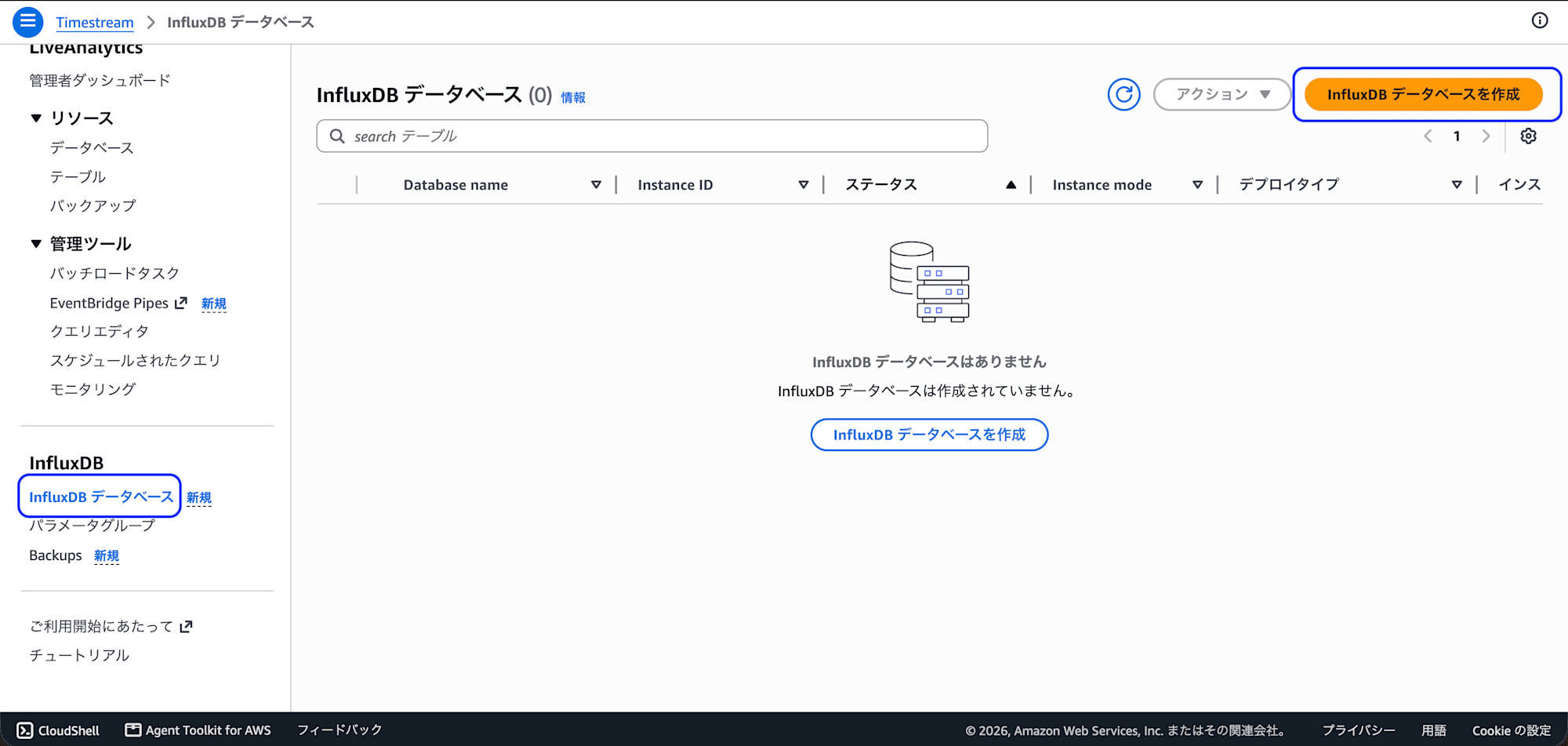Click the search magnifier icon
Viewport: 1568px width, 746px height.
point(337,136)
